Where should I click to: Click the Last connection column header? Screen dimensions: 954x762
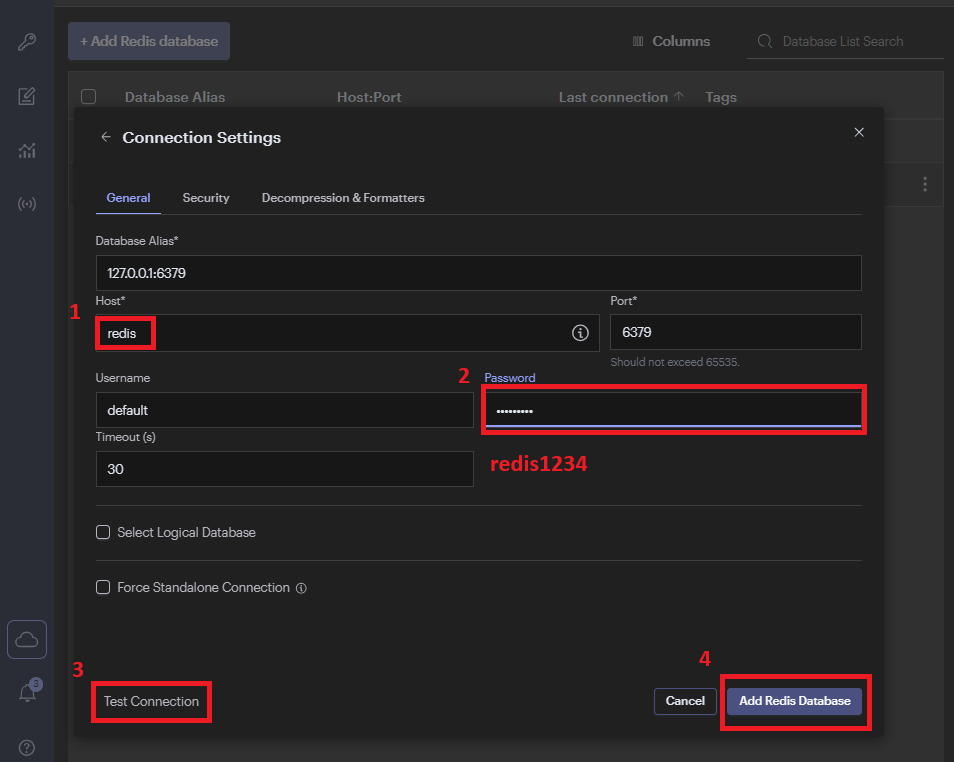613,97
